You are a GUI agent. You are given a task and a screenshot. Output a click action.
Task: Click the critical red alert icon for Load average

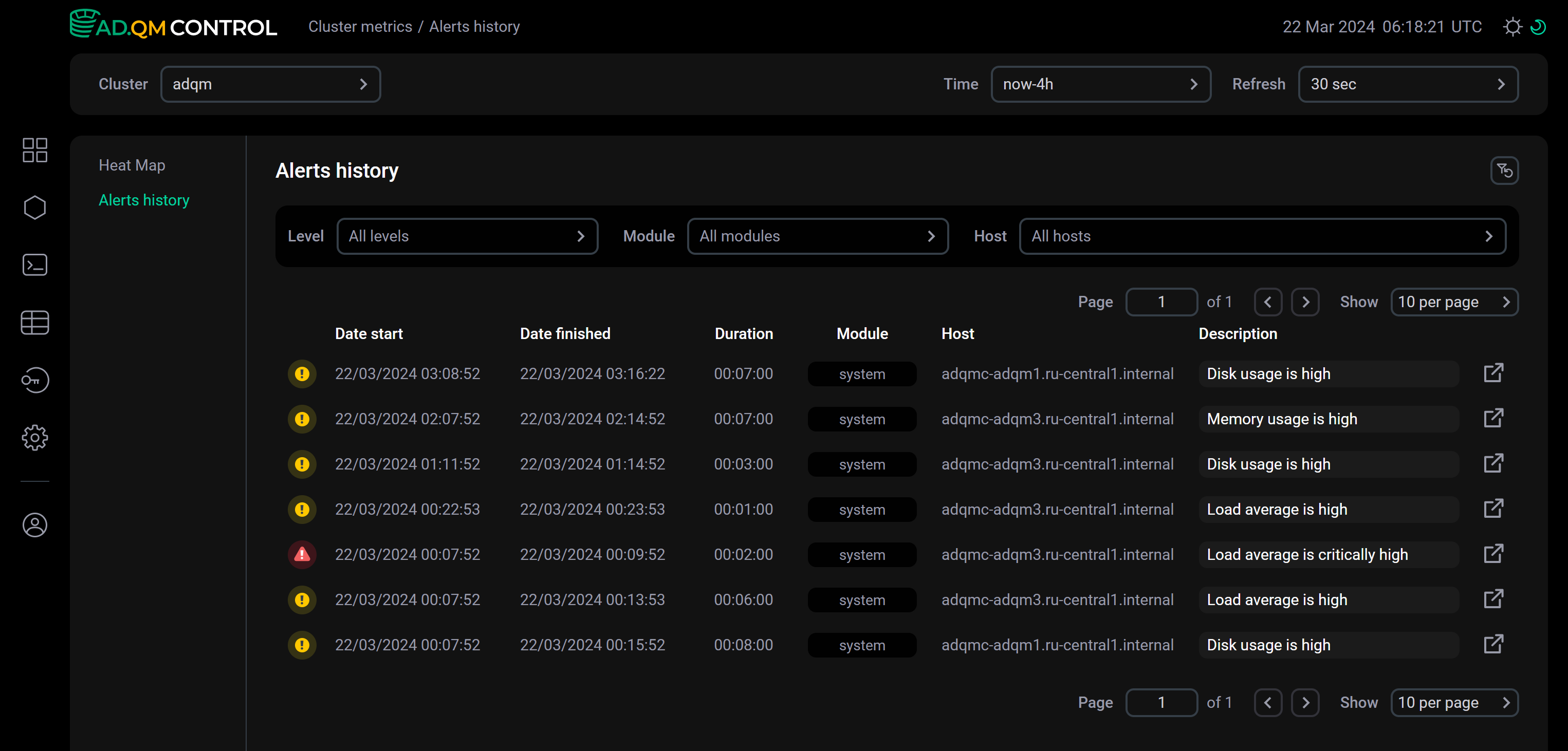302,554
